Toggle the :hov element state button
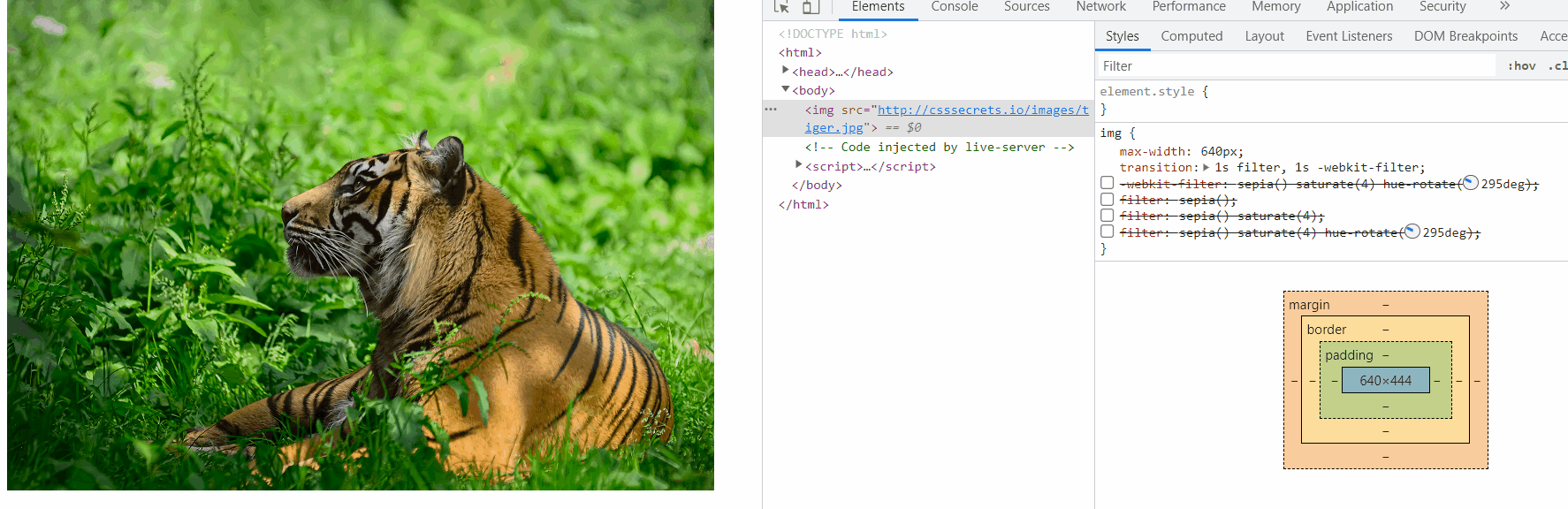The image size is (1568, 509). pos(1521,66)
